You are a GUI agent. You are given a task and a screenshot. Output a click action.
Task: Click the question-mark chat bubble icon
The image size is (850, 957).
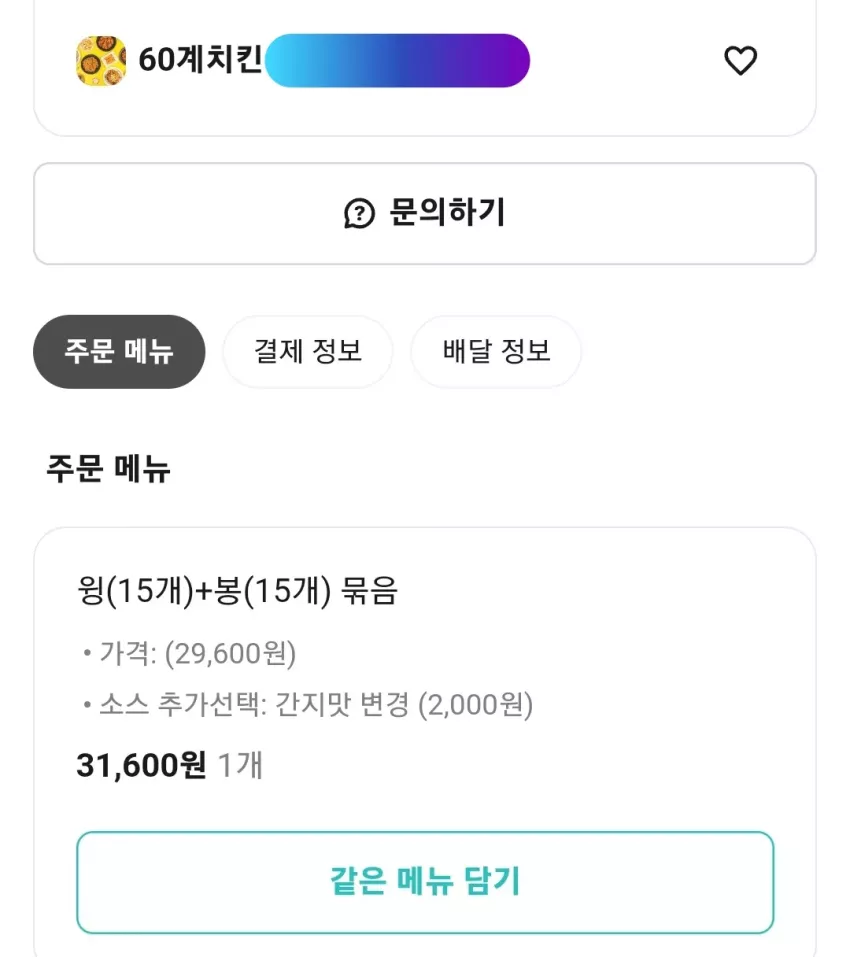coord(359,214)
